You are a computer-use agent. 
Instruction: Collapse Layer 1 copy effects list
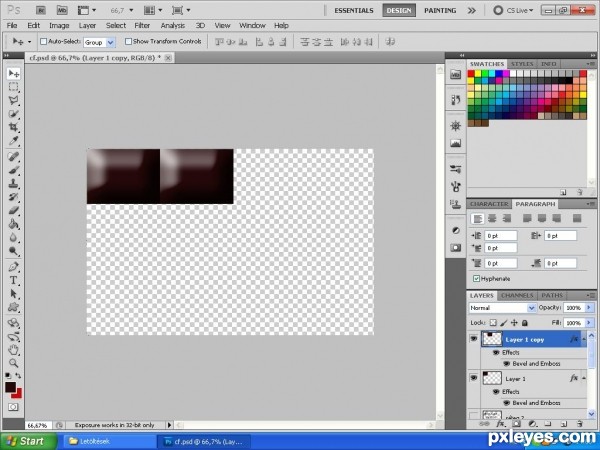584,339
